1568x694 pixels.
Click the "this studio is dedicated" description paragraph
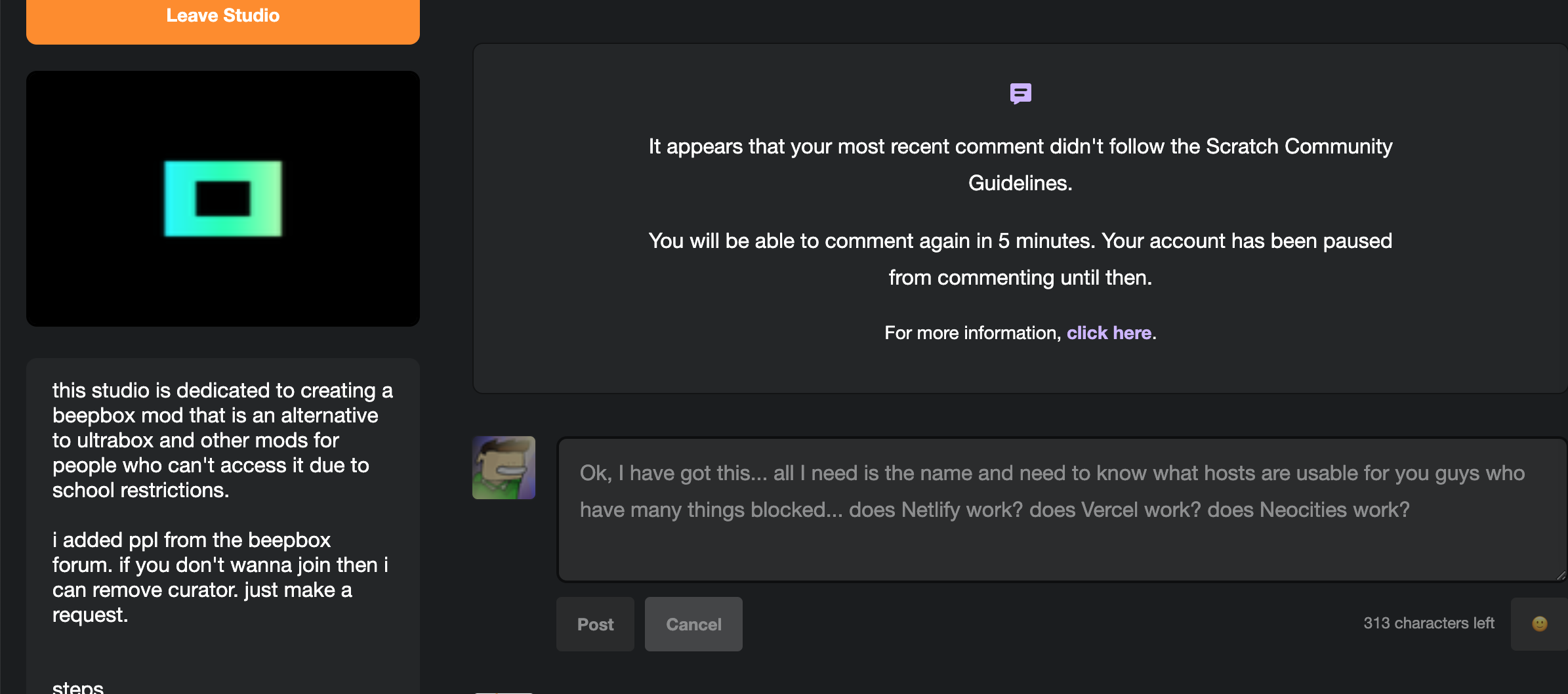[x=223, y=440]
